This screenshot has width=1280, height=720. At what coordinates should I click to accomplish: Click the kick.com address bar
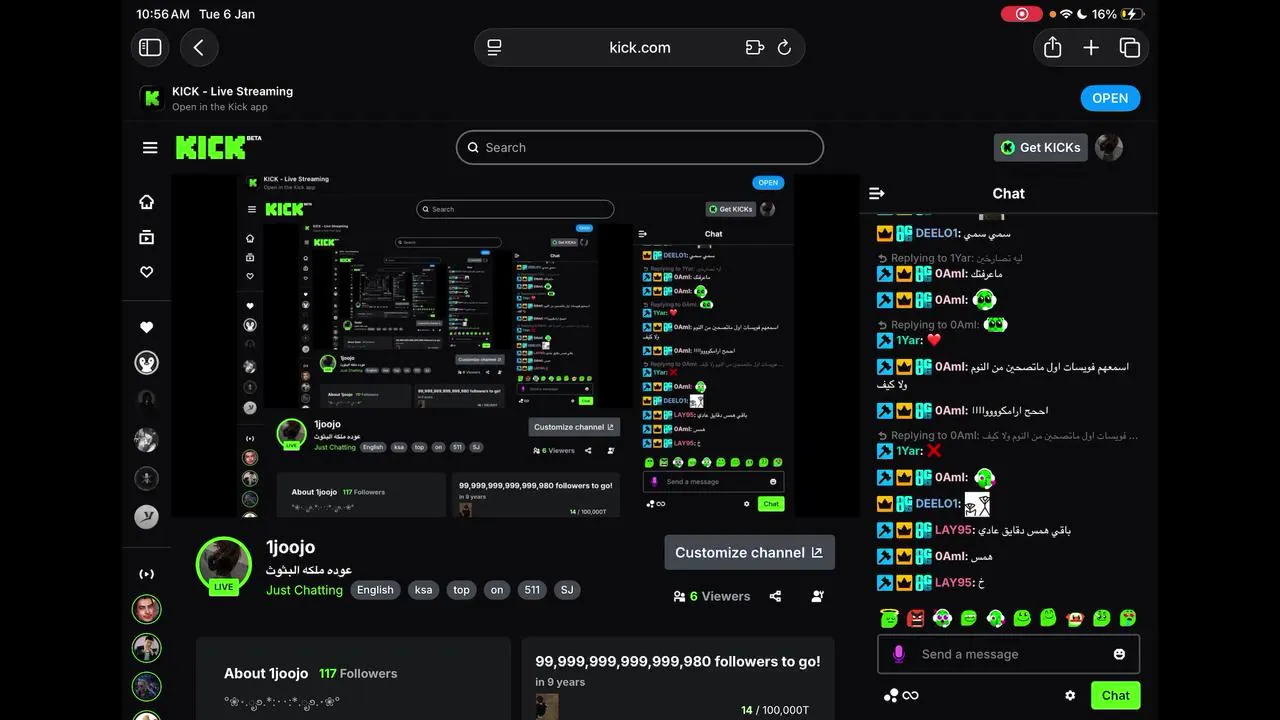pyautogui.click(x=640, y=47)
